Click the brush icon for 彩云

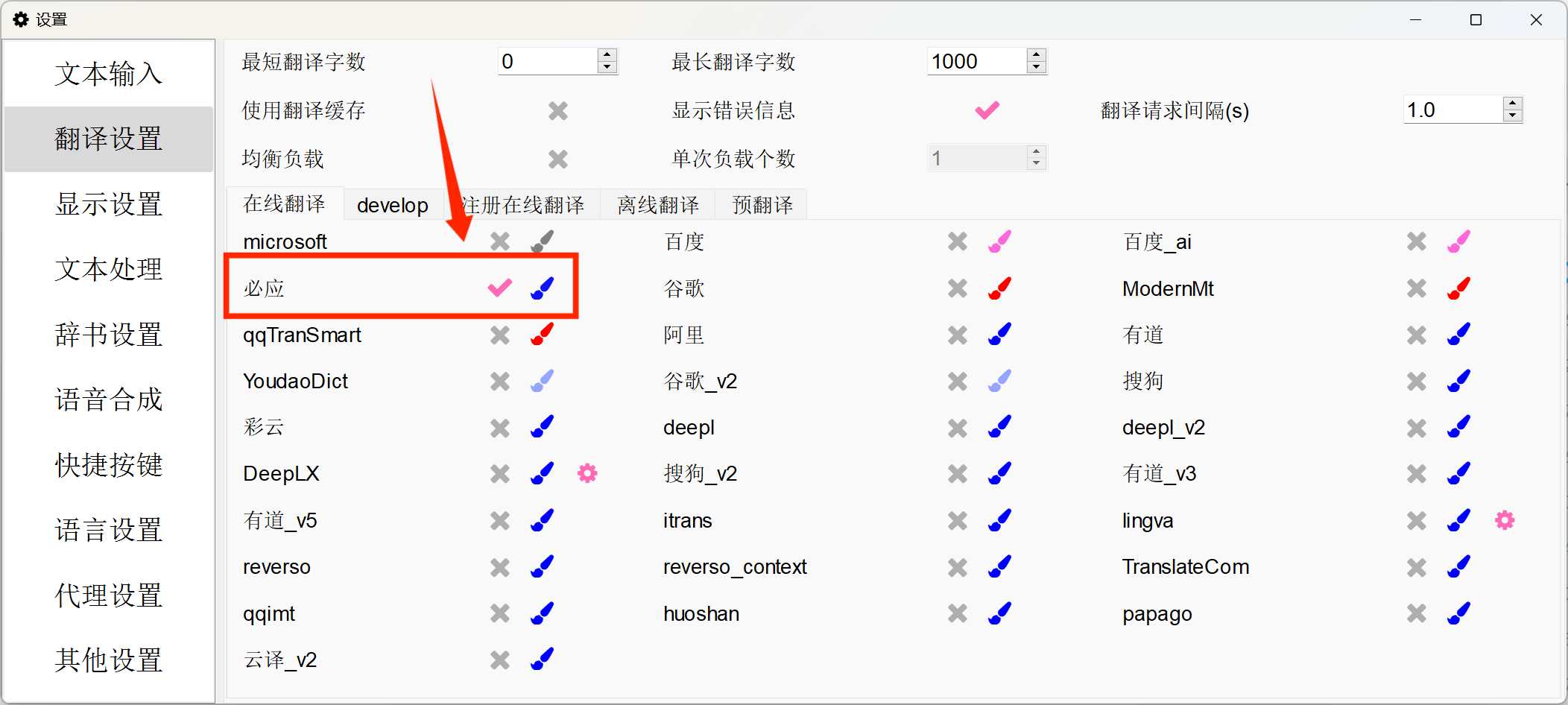coord(543,427)
